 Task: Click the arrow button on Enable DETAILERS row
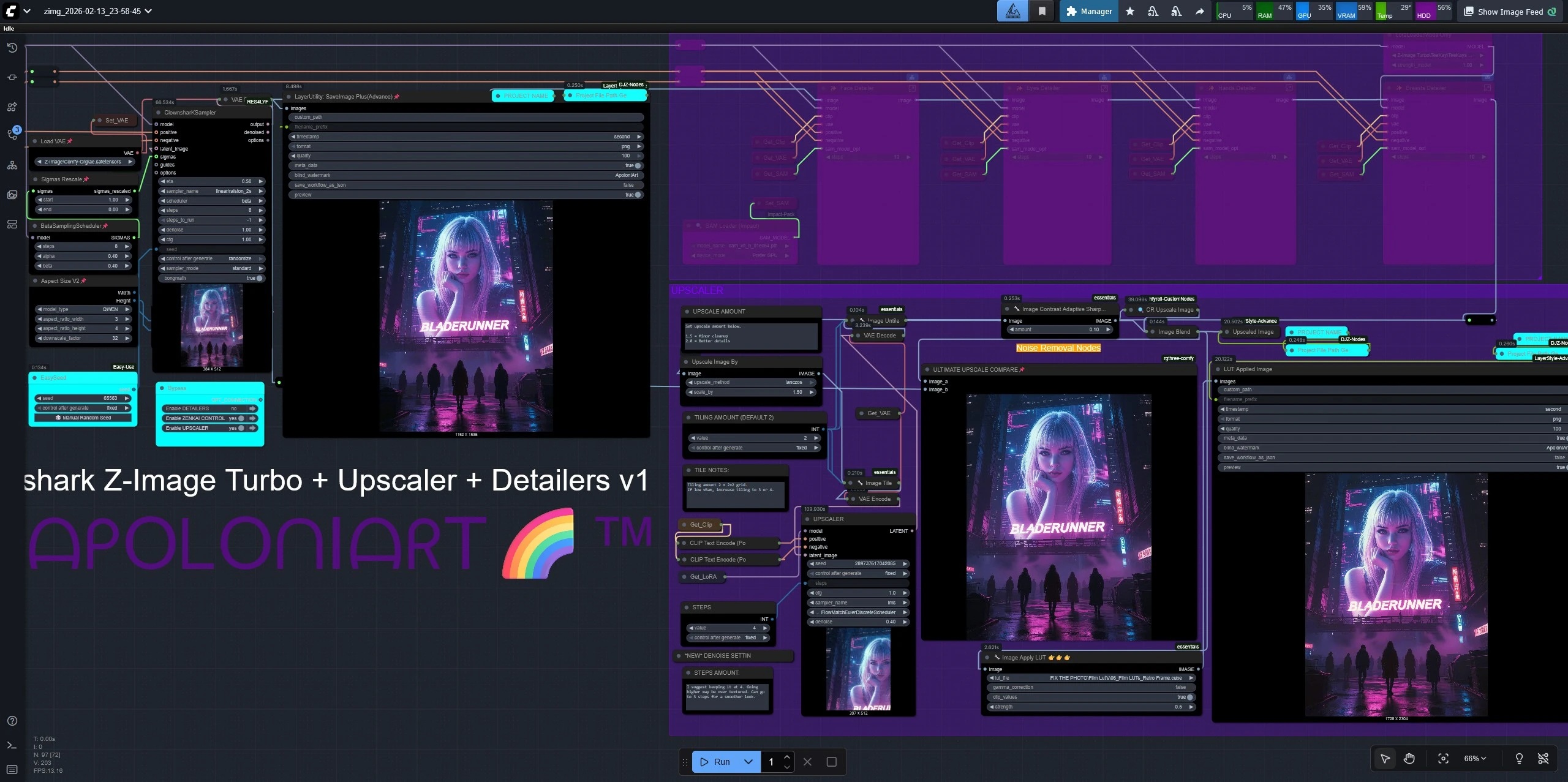click(x=252, y=408)
